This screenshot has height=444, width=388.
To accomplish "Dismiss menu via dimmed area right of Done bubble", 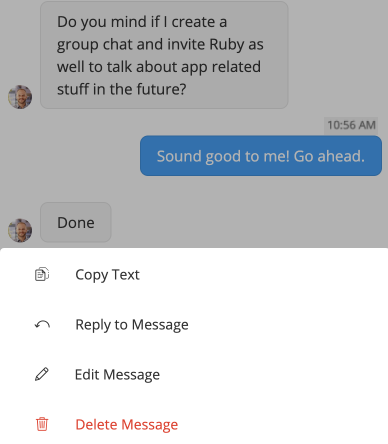I will [x=250, y=222].
